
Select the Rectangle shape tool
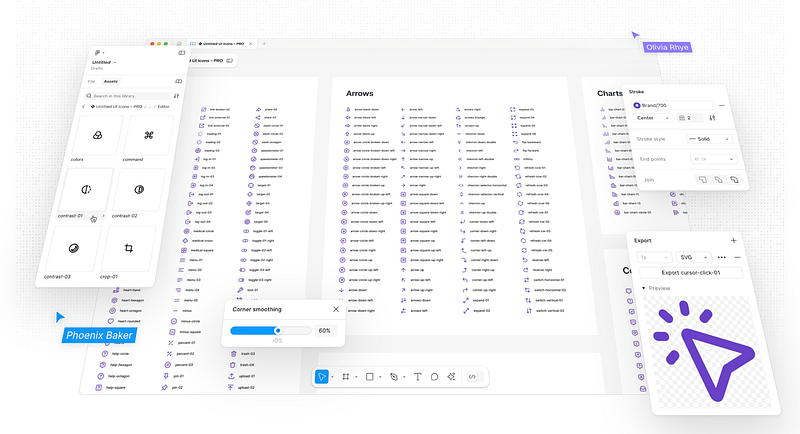(369, 377)
